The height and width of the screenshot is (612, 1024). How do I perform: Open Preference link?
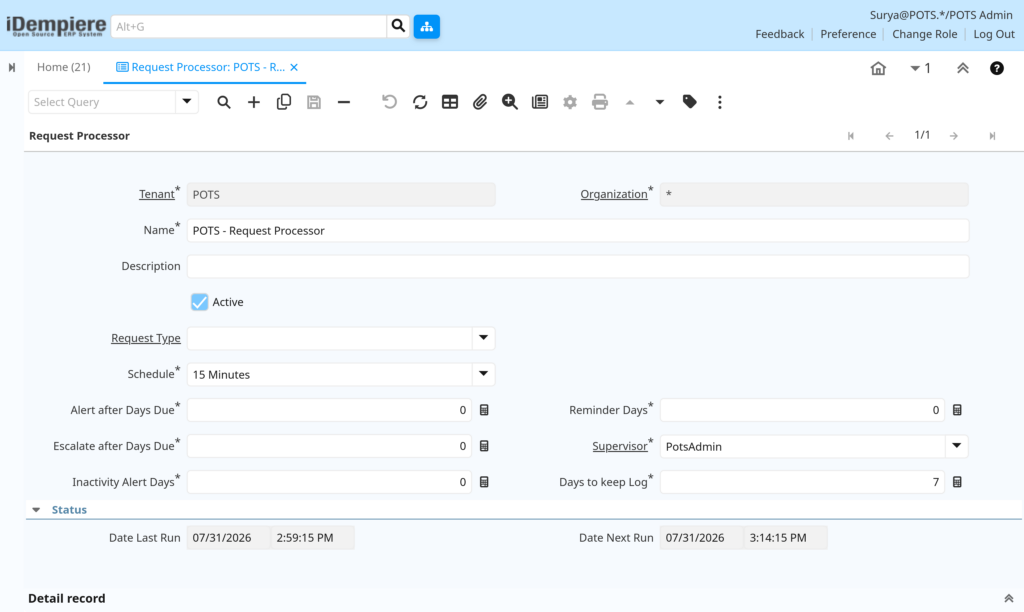tap(848, 34)
